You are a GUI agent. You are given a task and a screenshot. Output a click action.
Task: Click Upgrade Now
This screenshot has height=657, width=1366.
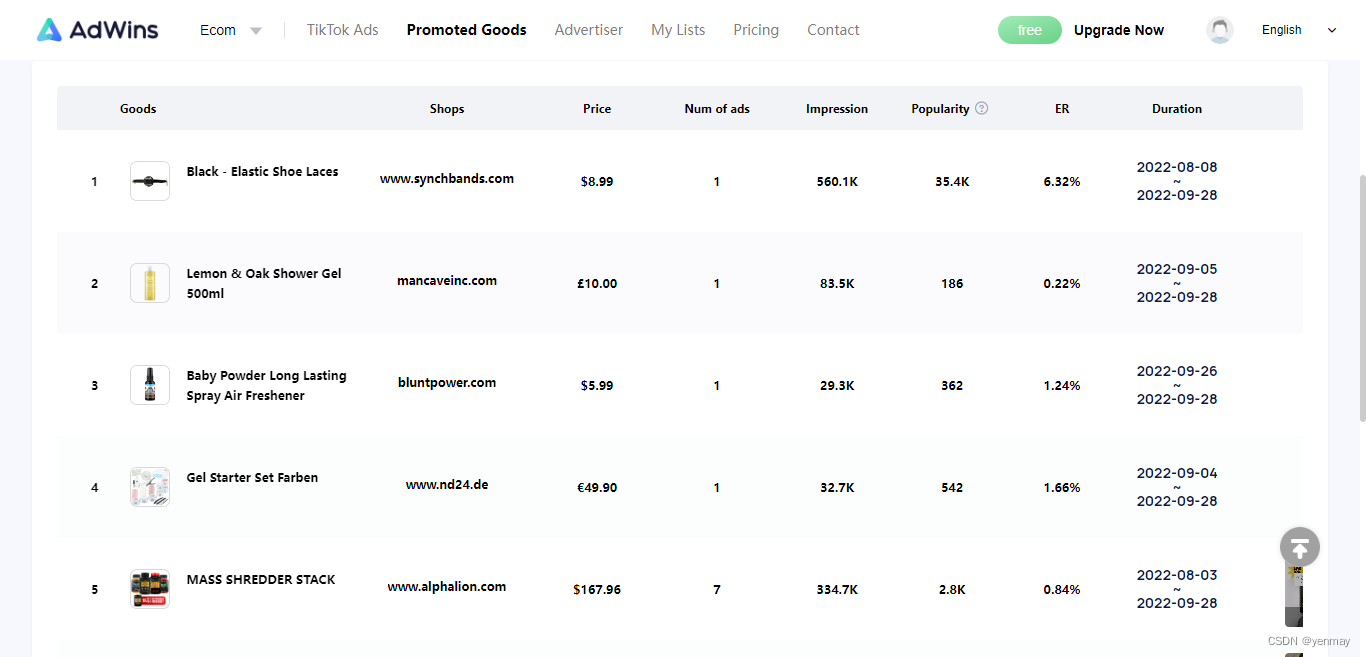pyautogui.click(x=1119, y=30)
